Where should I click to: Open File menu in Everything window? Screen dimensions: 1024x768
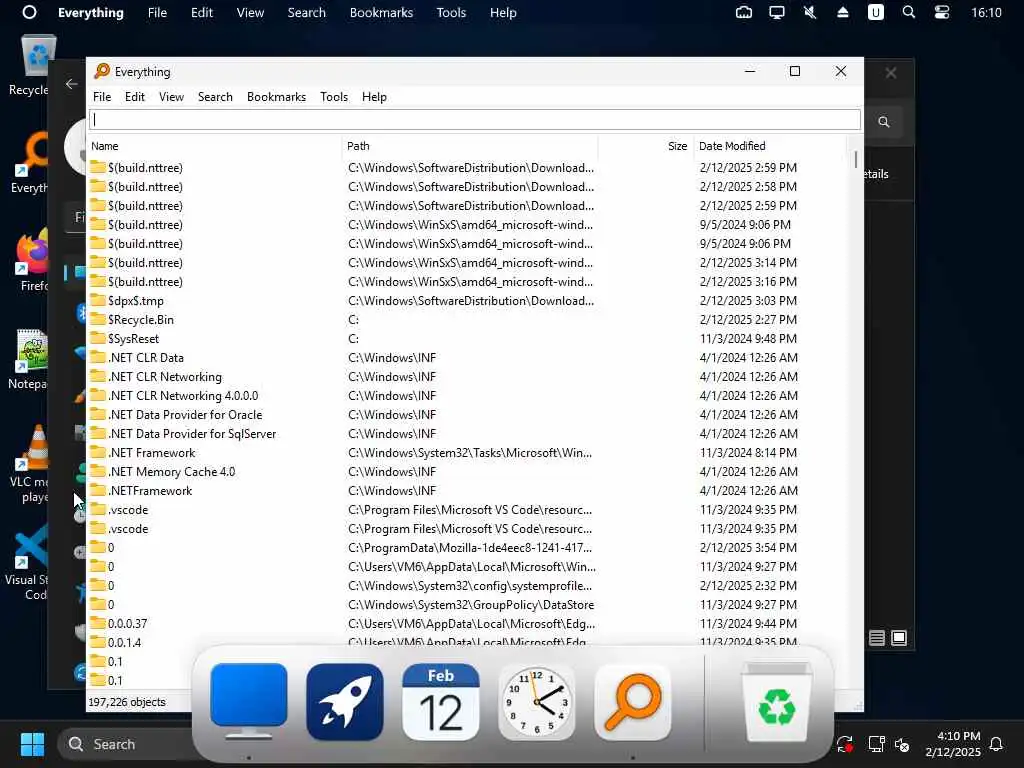click(x=102, y=97)
